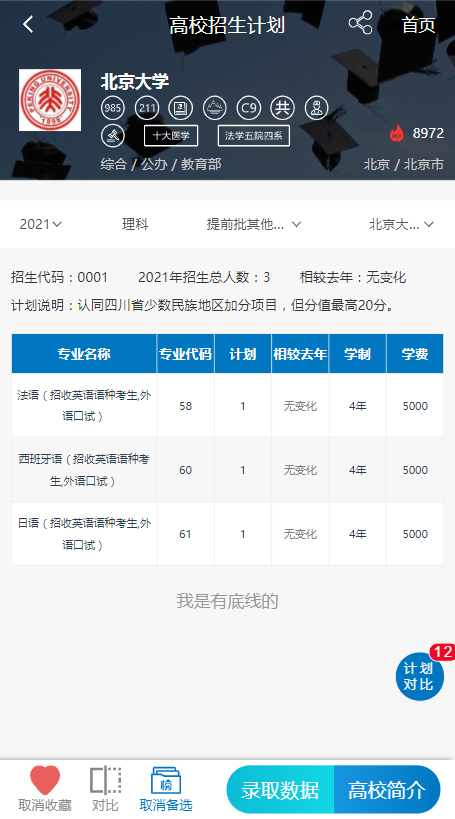Click the 专业名称 column header
The height and width of the screenshot is (819, 455).
[x=84, y=354]
